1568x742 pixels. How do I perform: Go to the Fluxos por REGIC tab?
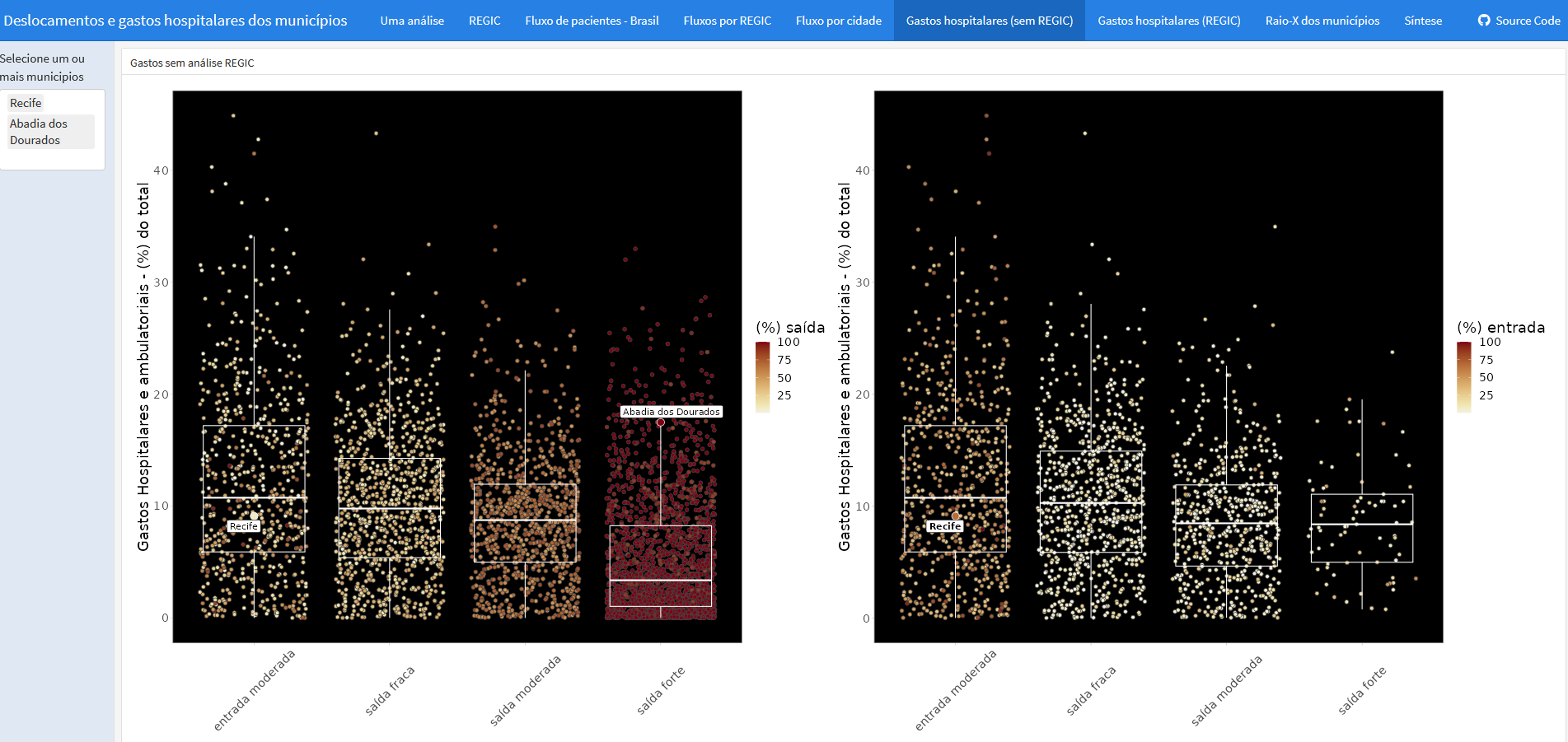(728, 21)
